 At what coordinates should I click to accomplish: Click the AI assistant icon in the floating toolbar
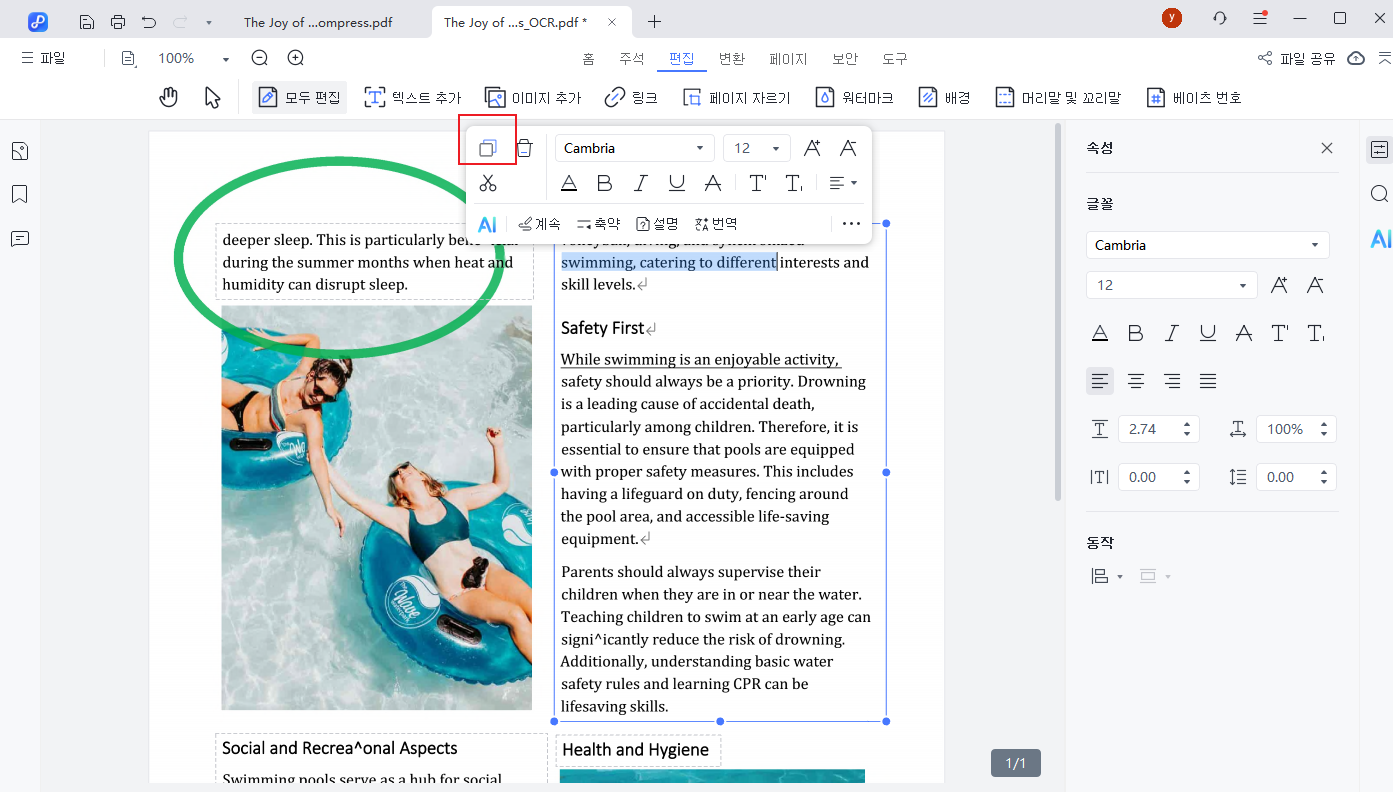487,224
